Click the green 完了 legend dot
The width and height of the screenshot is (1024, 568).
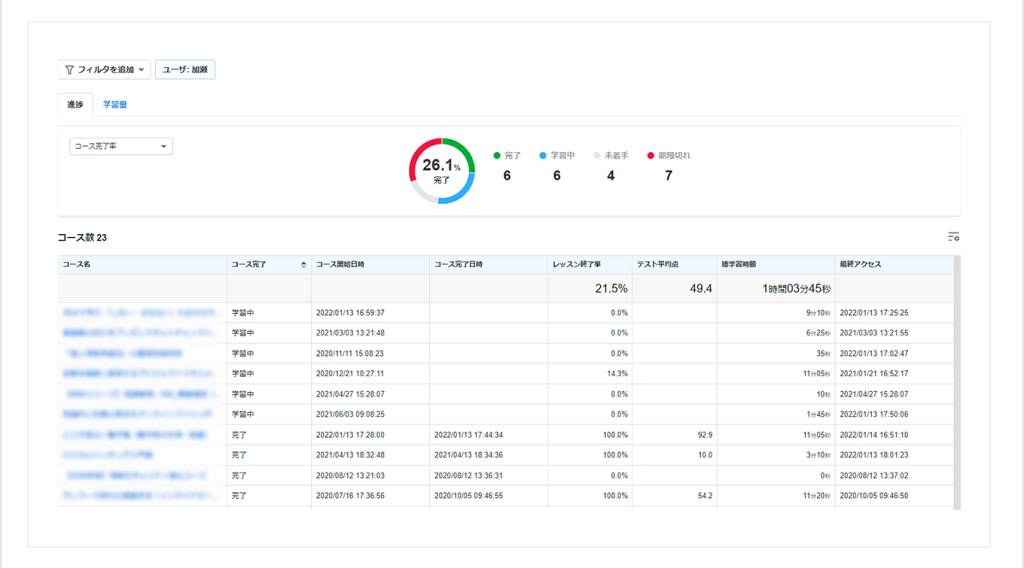tap(497, 156)
